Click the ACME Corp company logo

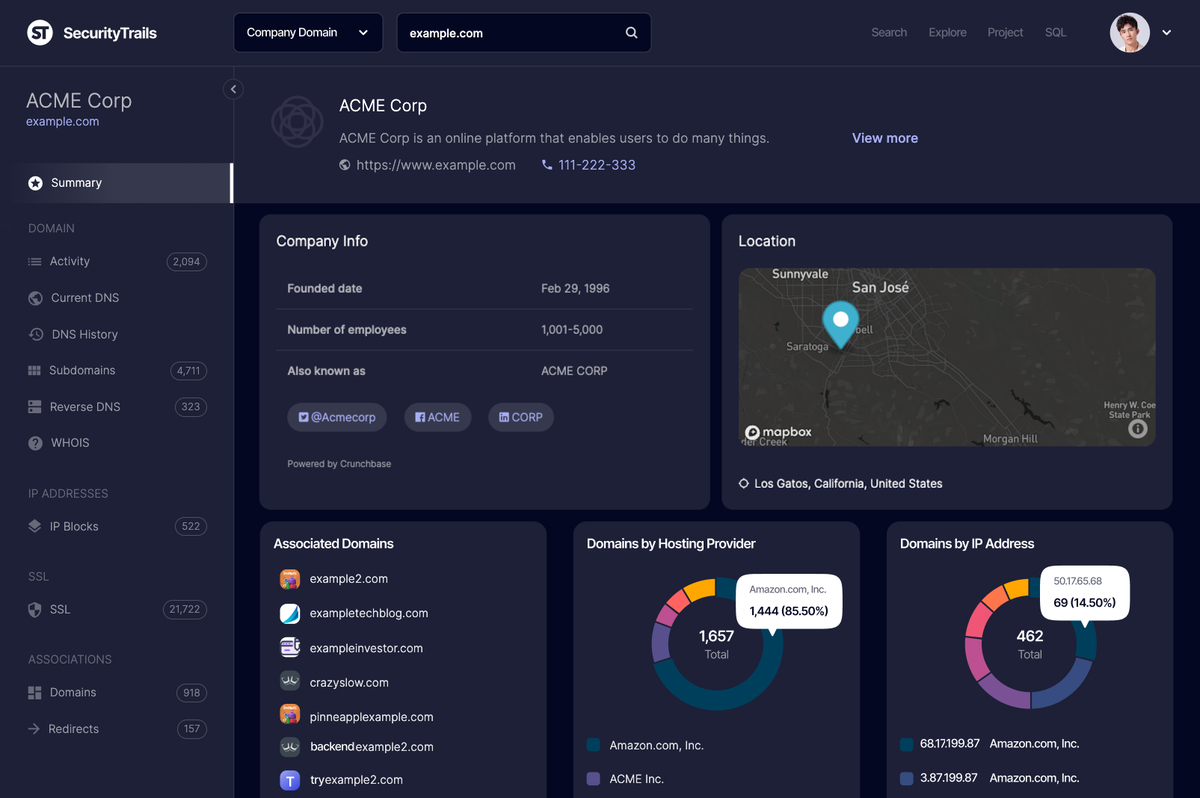pyautogui.click(x=297, y=122)
